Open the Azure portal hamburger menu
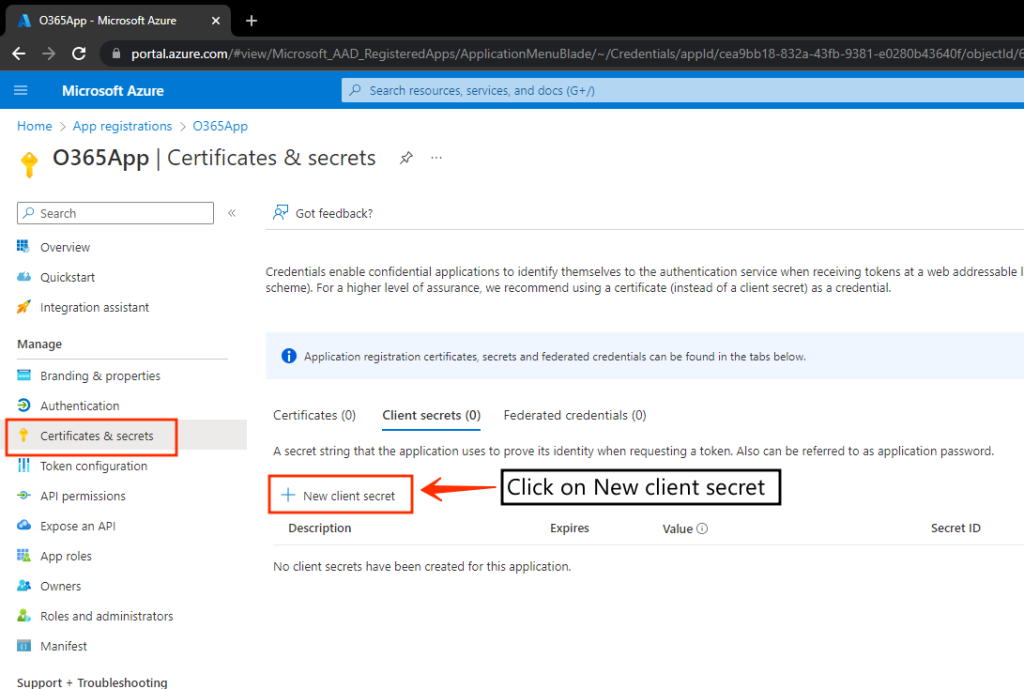The height and width of the screenshot is (689, 1024). point(21,91)
